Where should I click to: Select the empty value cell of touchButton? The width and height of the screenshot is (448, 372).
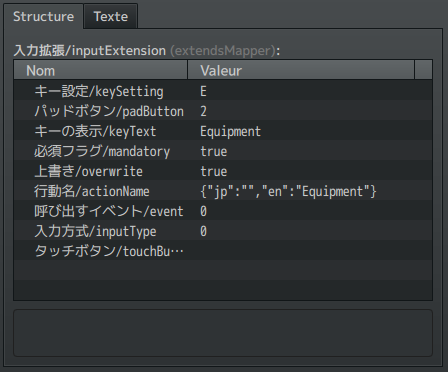tap(310, 250)
